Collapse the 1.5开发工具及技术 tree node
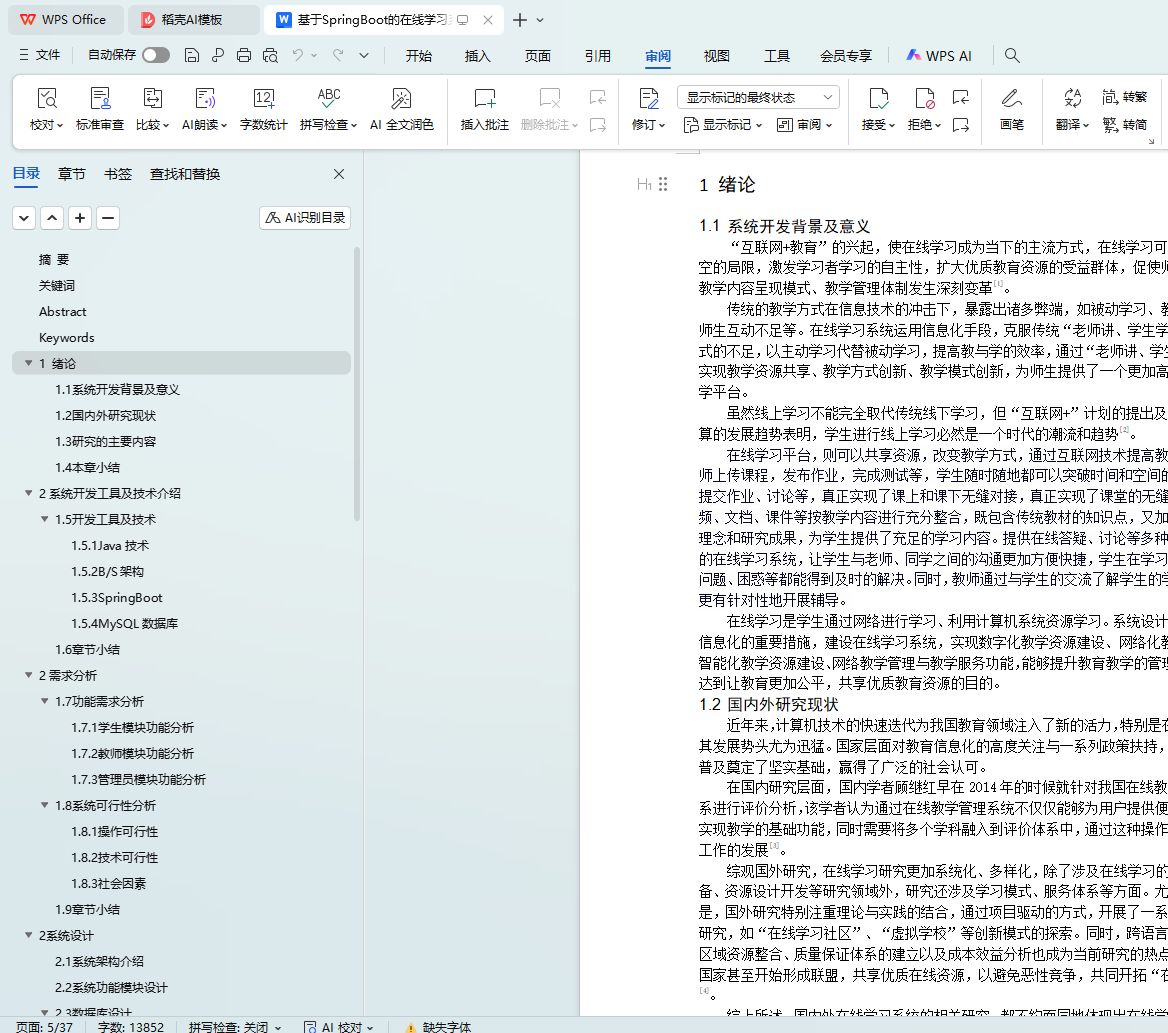 (45, 520)
